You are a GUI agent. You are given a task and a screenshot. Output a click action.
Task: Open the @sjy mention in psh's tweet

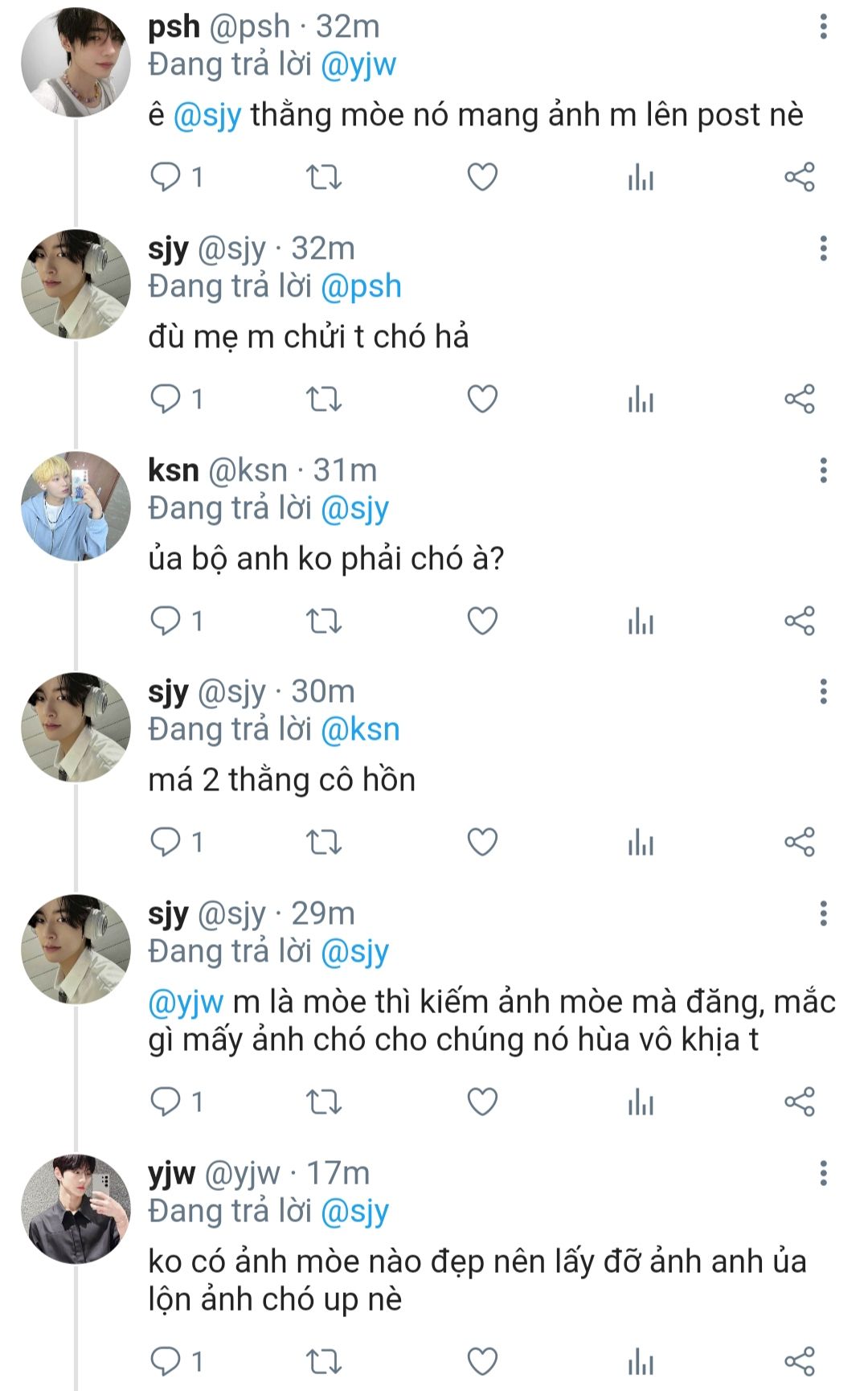click(x=207, y=115)
